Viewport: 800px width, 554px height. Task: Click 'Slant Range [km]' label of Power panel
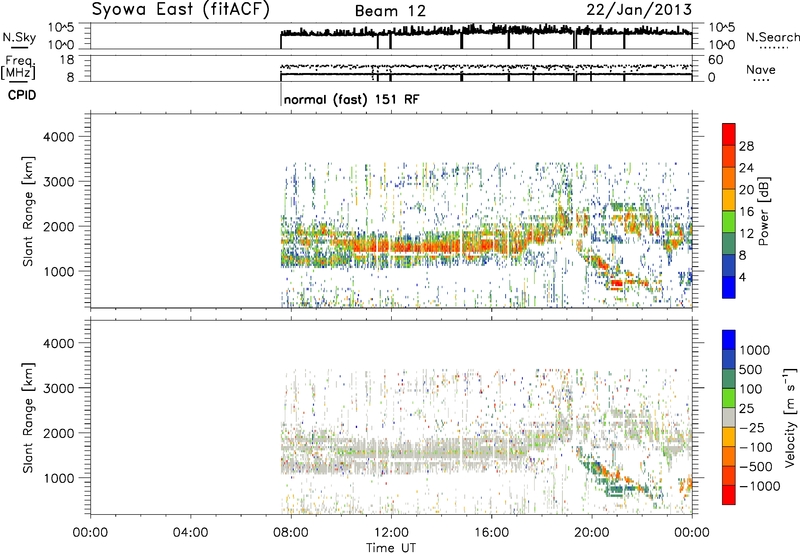click(28, 211)
